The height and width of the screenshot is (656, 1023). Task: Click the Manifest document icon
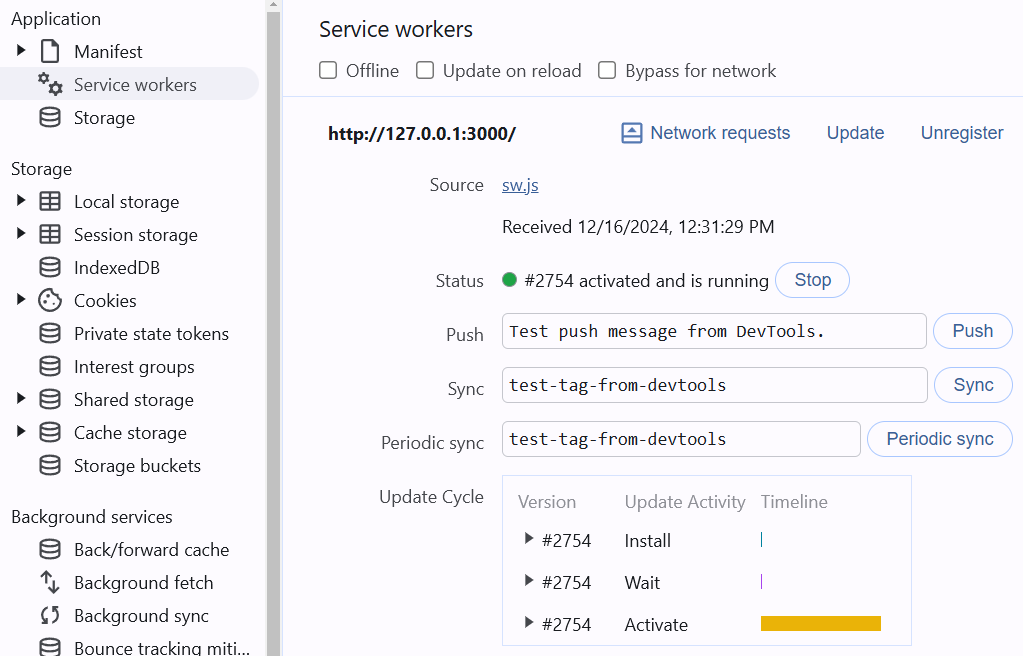[50, 52]
